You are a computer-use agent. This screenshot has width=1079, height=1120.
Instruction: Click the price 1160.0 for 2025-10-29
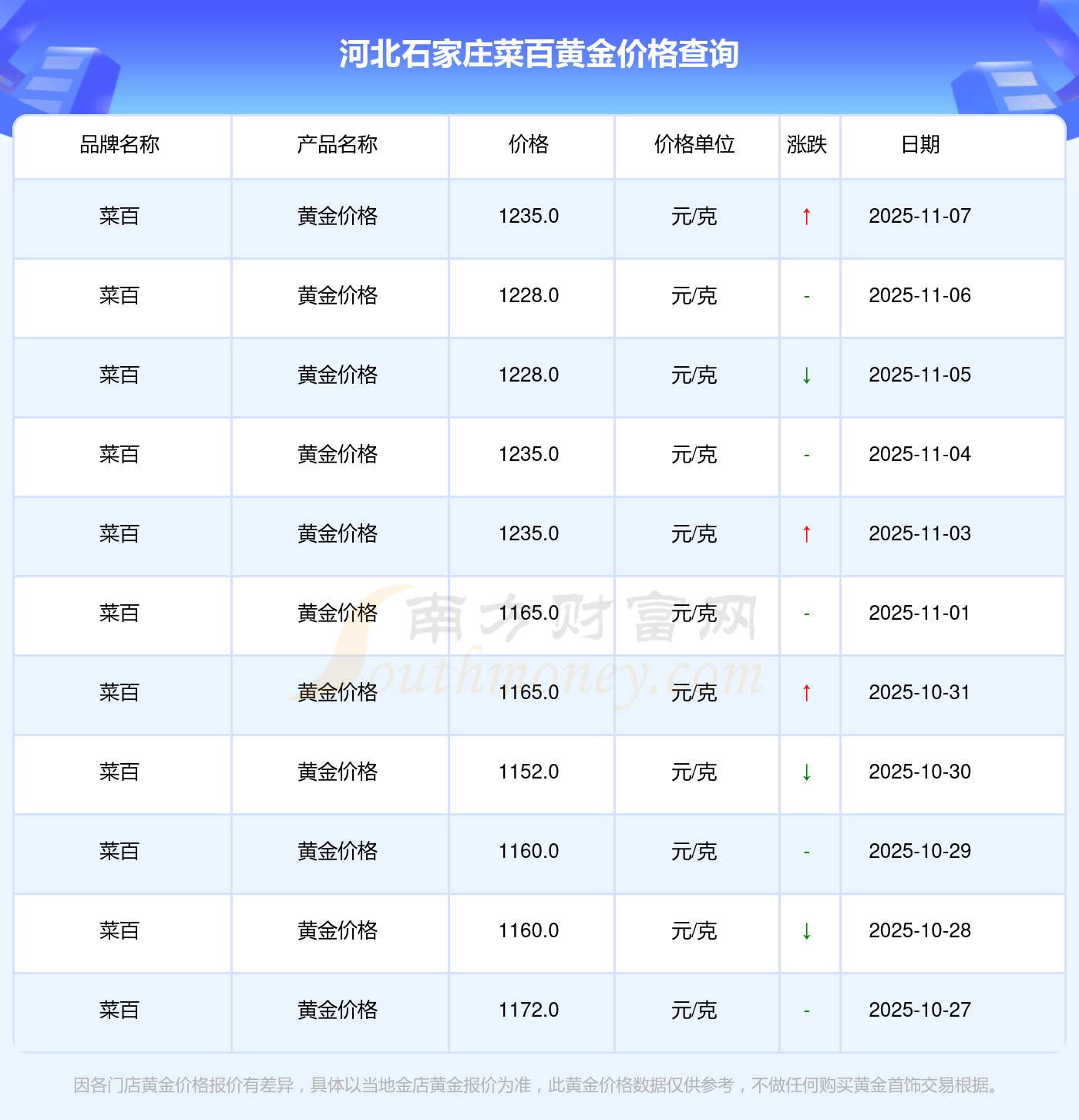[529, 852]
